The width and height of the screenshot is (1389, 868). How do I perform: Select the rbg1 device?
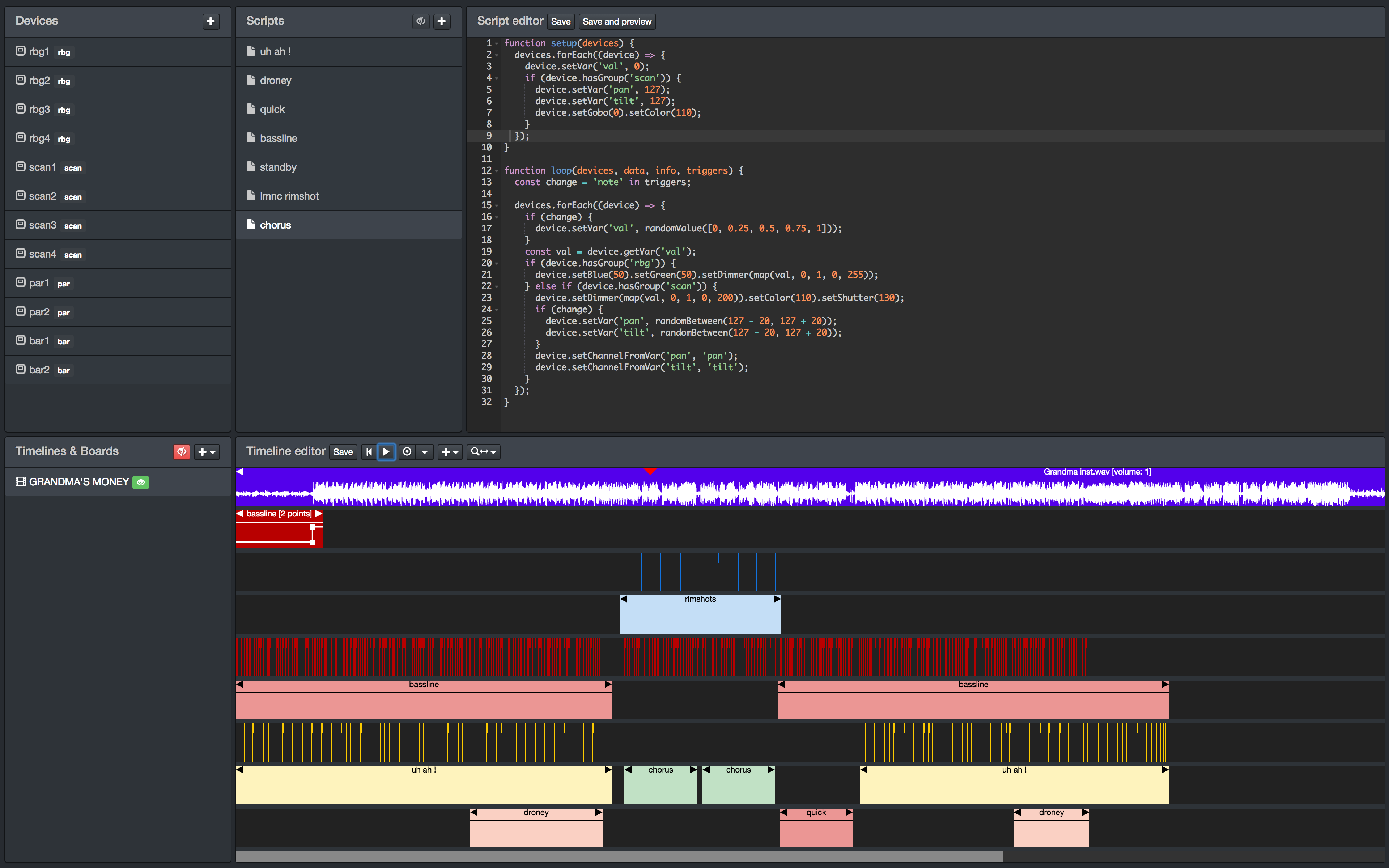(118, 52)
